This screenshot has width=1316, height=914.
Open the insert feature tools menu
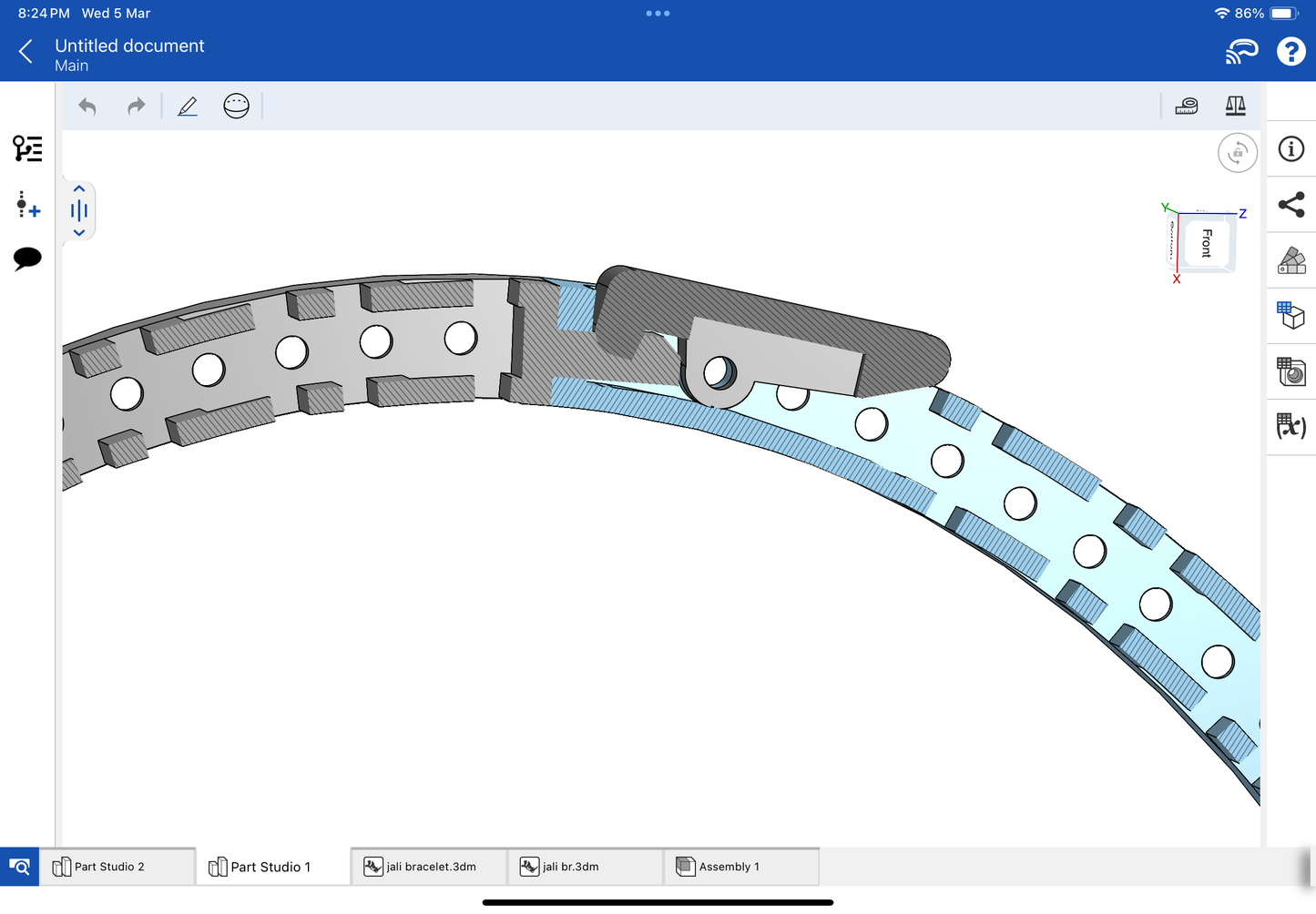click(27, 205)
